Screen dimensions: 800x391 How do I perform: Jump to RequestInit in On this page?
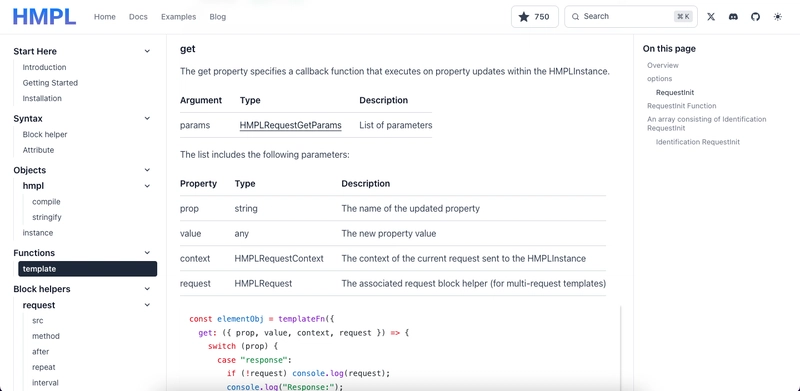pyautogui.click(x=675, y=92)
